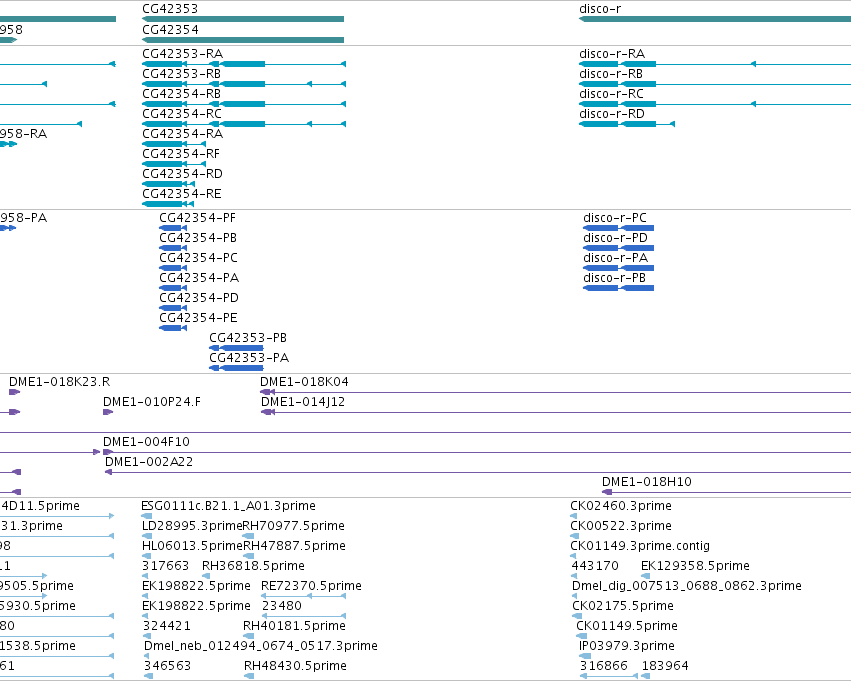Click feature 324421

(x=167, y=626)
